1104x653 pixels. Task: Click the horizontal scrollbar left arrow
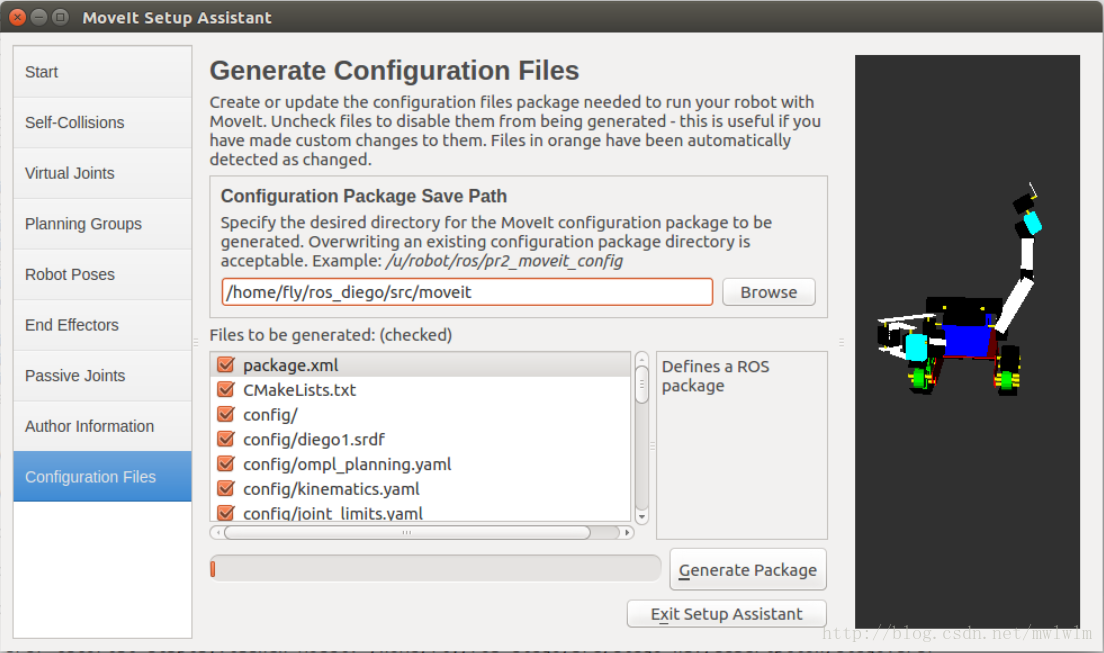pyautogui.click(x=218, y=533)
